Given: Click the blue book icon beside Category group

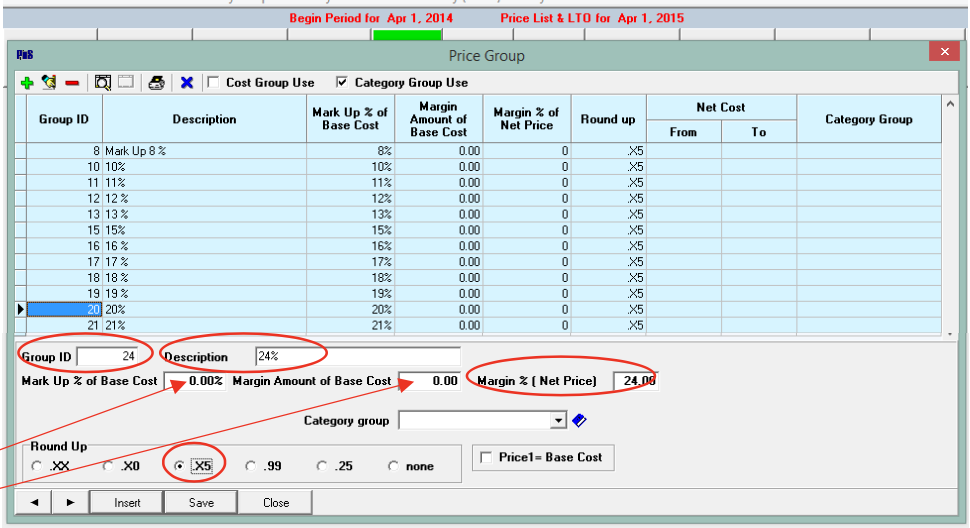Looking at the screenshot, I should pos(579,420).
